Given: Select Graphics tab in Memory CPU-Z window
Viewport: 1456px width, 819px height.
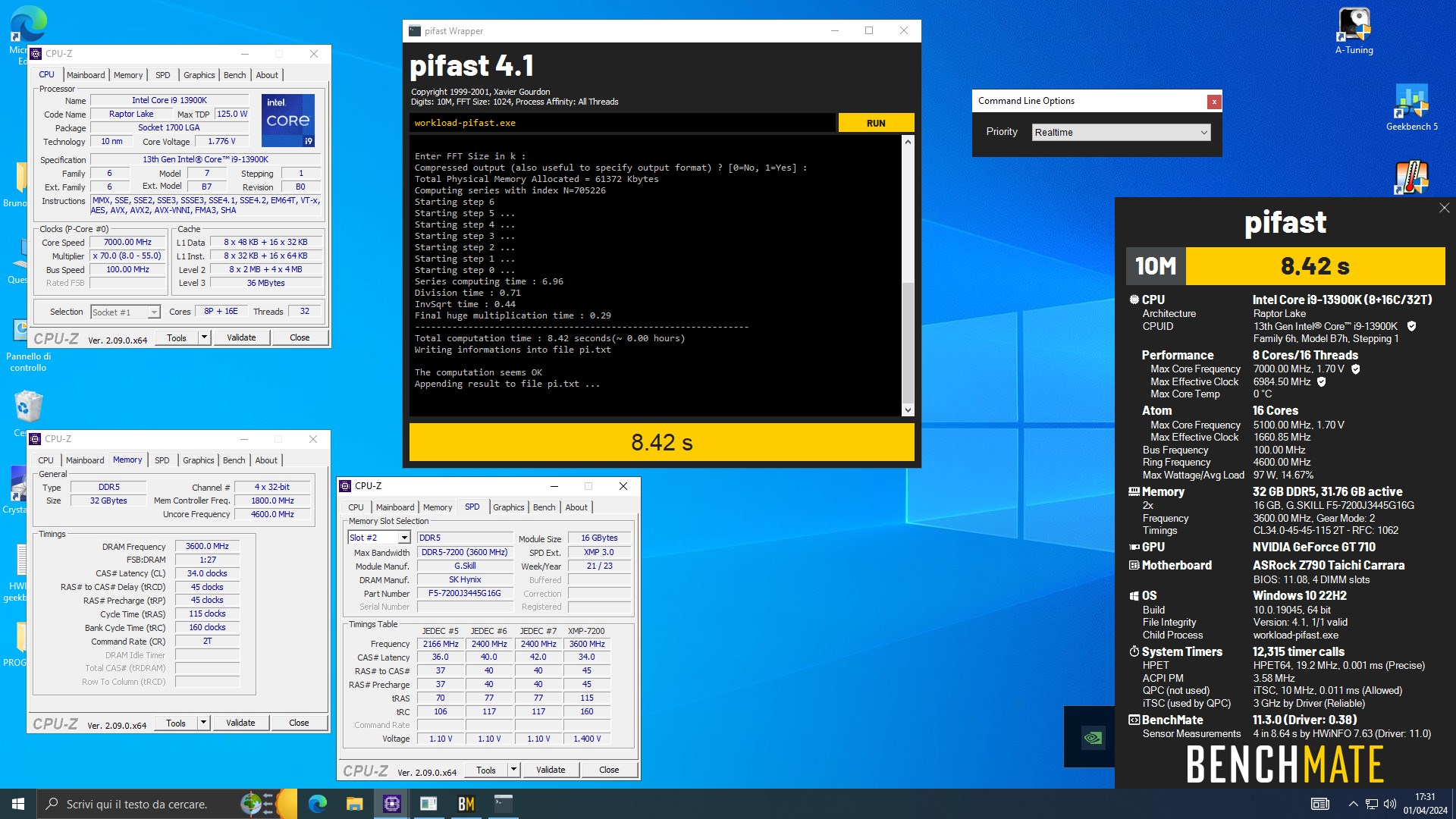Looking at the screenshot, I should click(x=199, y=460).
